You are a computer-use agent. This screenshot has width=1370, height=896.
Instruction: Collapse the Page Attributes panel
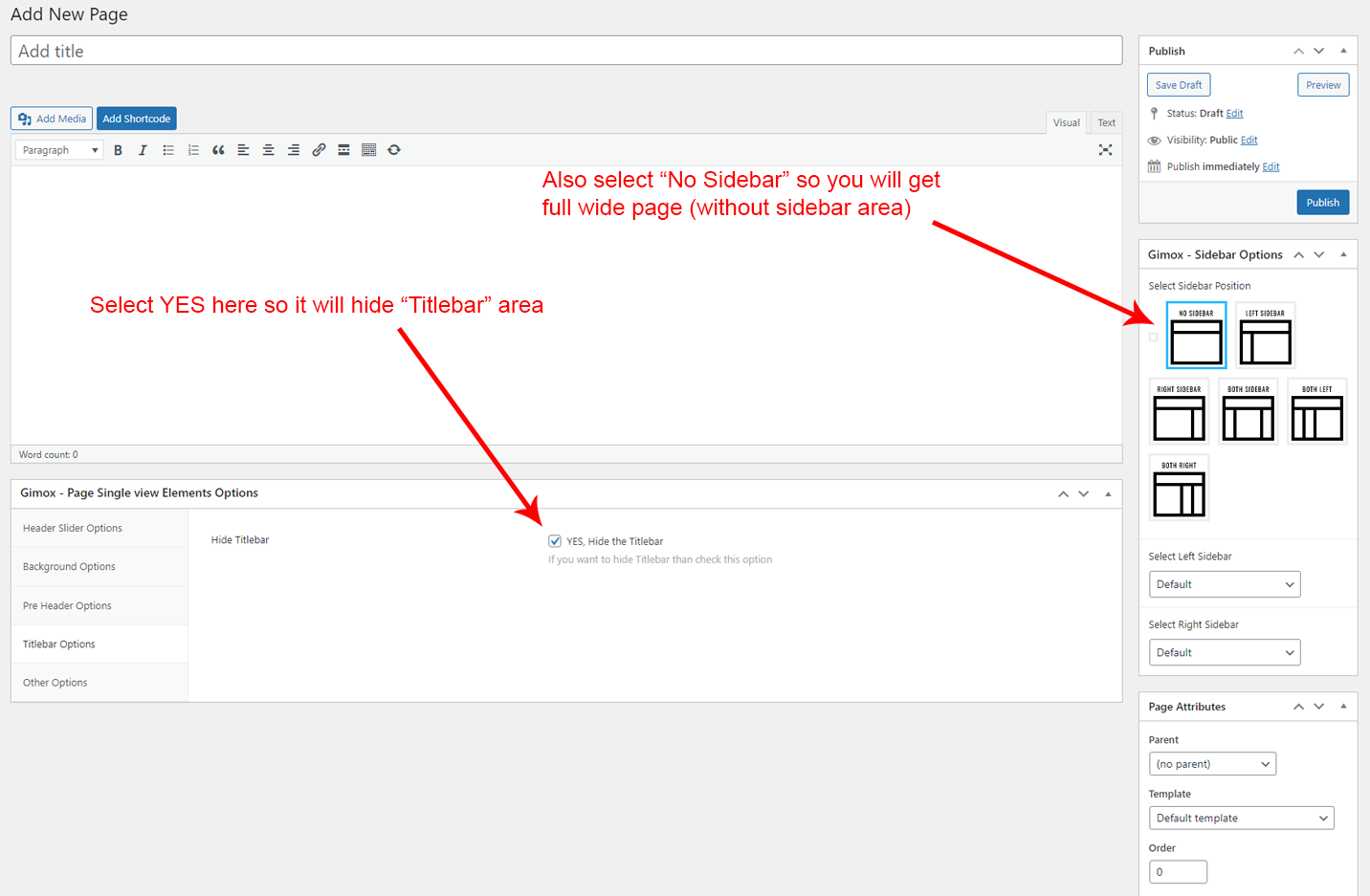point(1343,707)
